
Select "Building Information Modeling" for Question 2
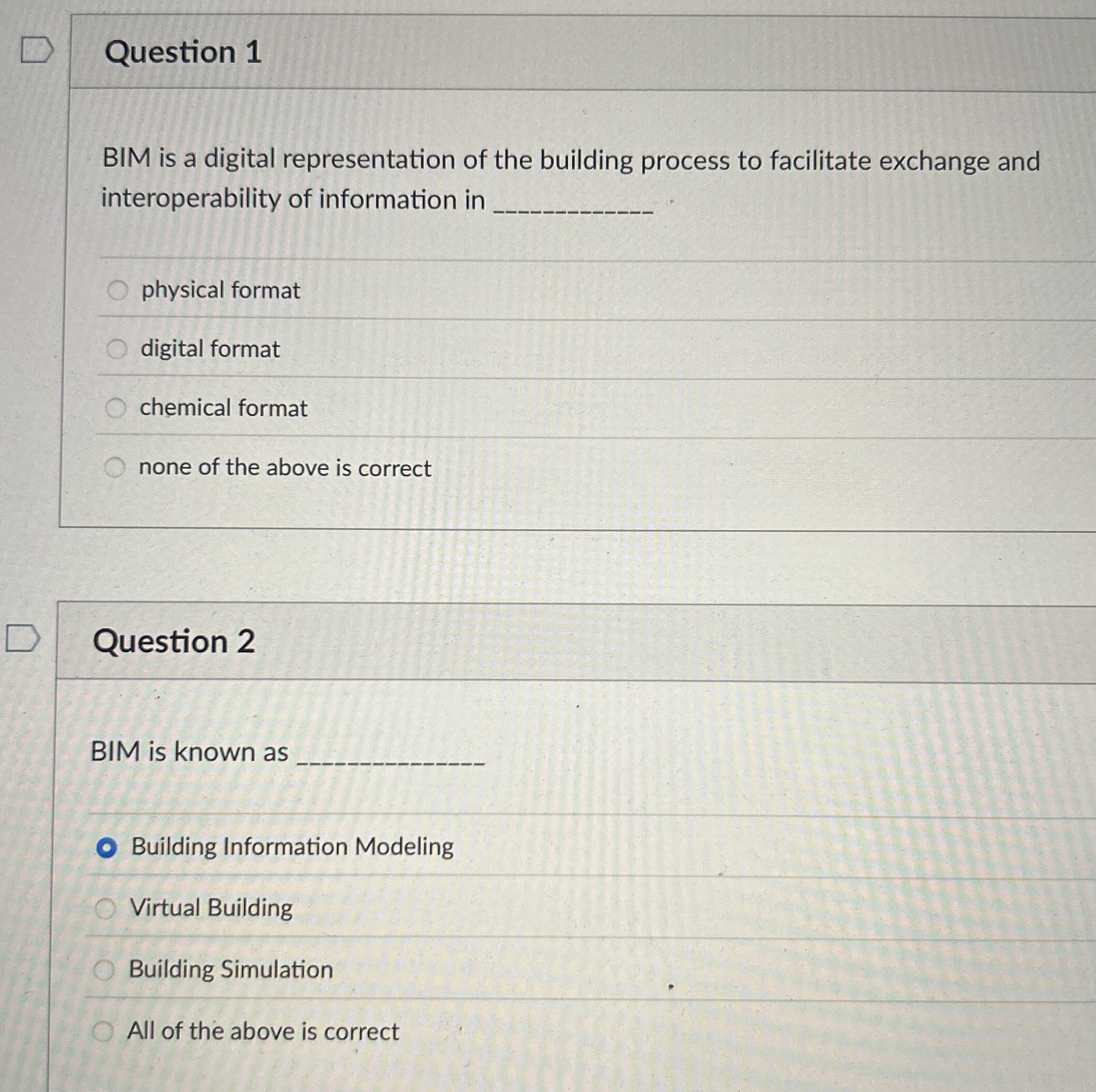coord(107,847)
